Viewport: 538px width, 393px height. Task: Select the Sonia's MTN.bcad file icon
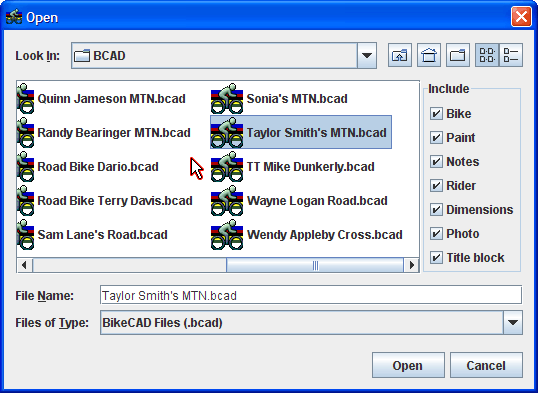[x=227, y=99]
